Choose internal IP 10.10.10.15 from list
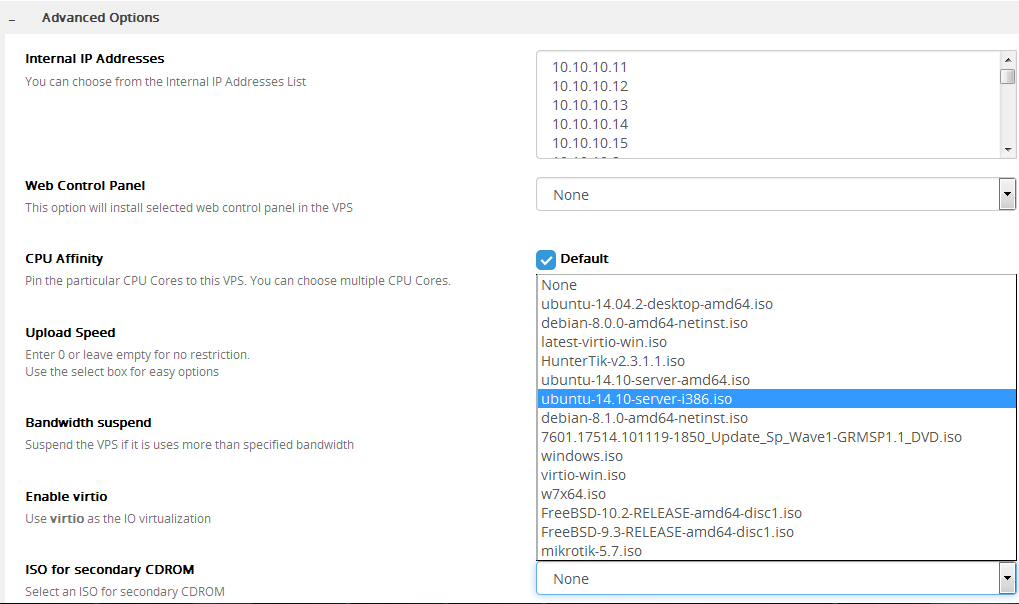 [x=590, y=143]
